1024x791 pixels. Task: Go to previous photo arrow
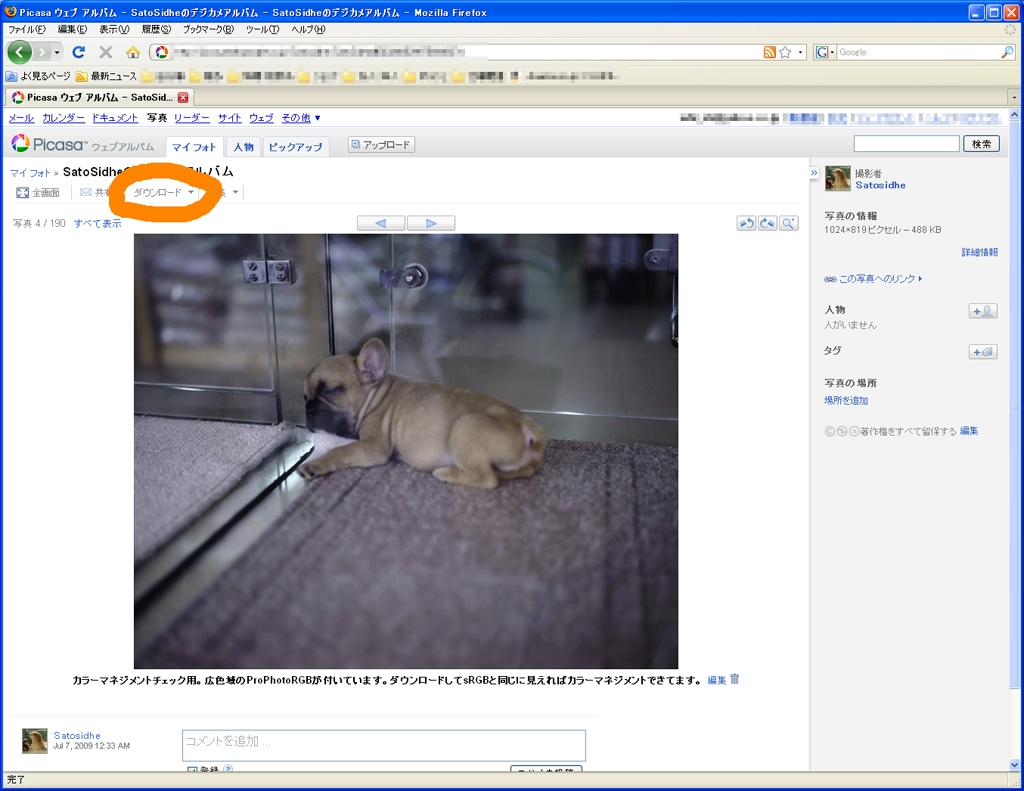[381, 223]
